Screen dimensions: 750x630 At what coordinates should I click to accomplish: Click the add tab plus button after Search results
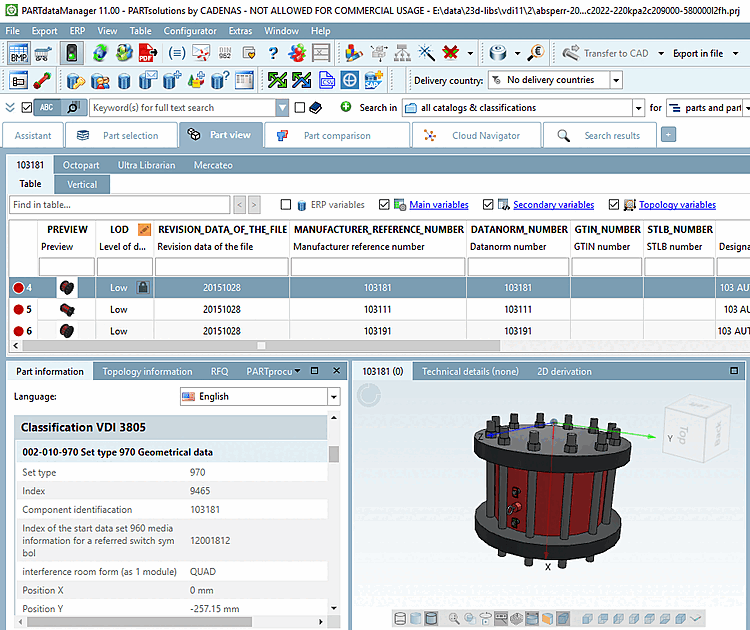tap(668, 135)
